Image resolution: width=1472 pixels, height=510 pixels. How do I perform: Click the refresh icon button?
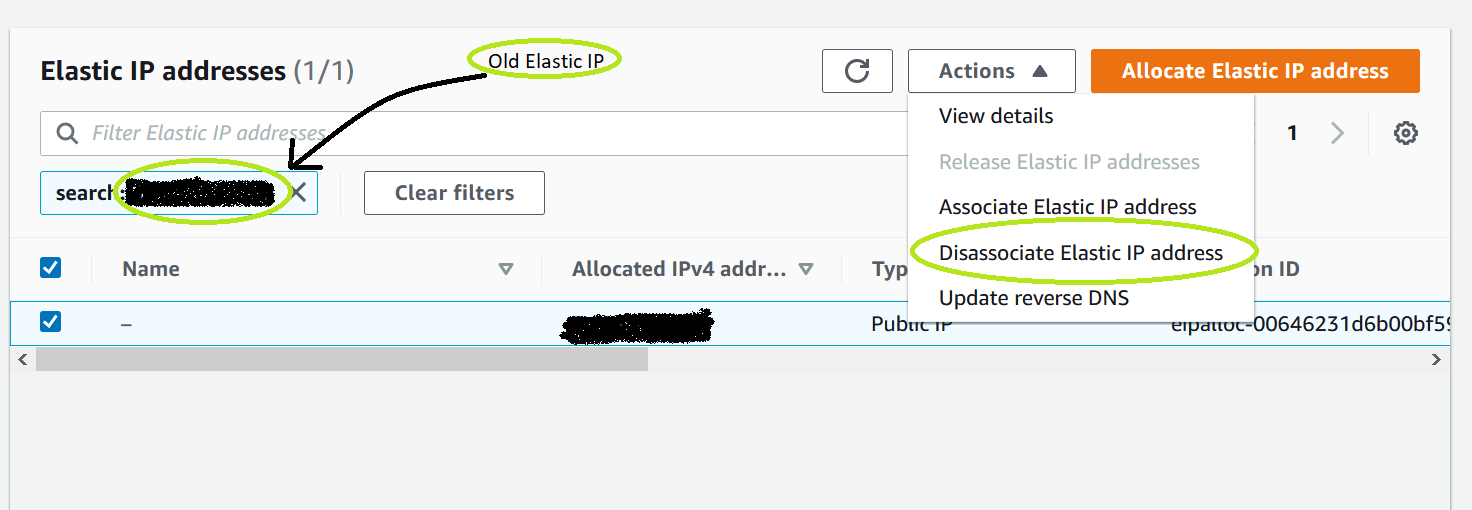point(857,71)
